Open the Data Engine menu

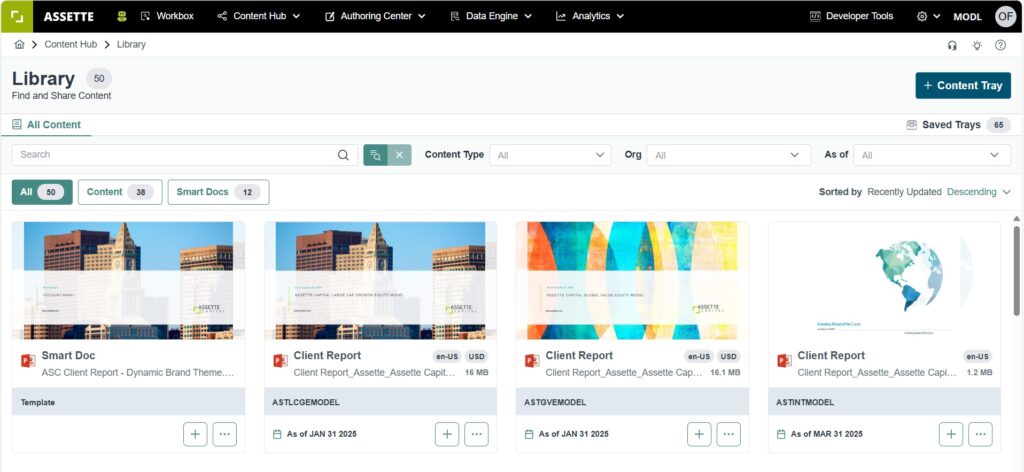click(491, 16)
